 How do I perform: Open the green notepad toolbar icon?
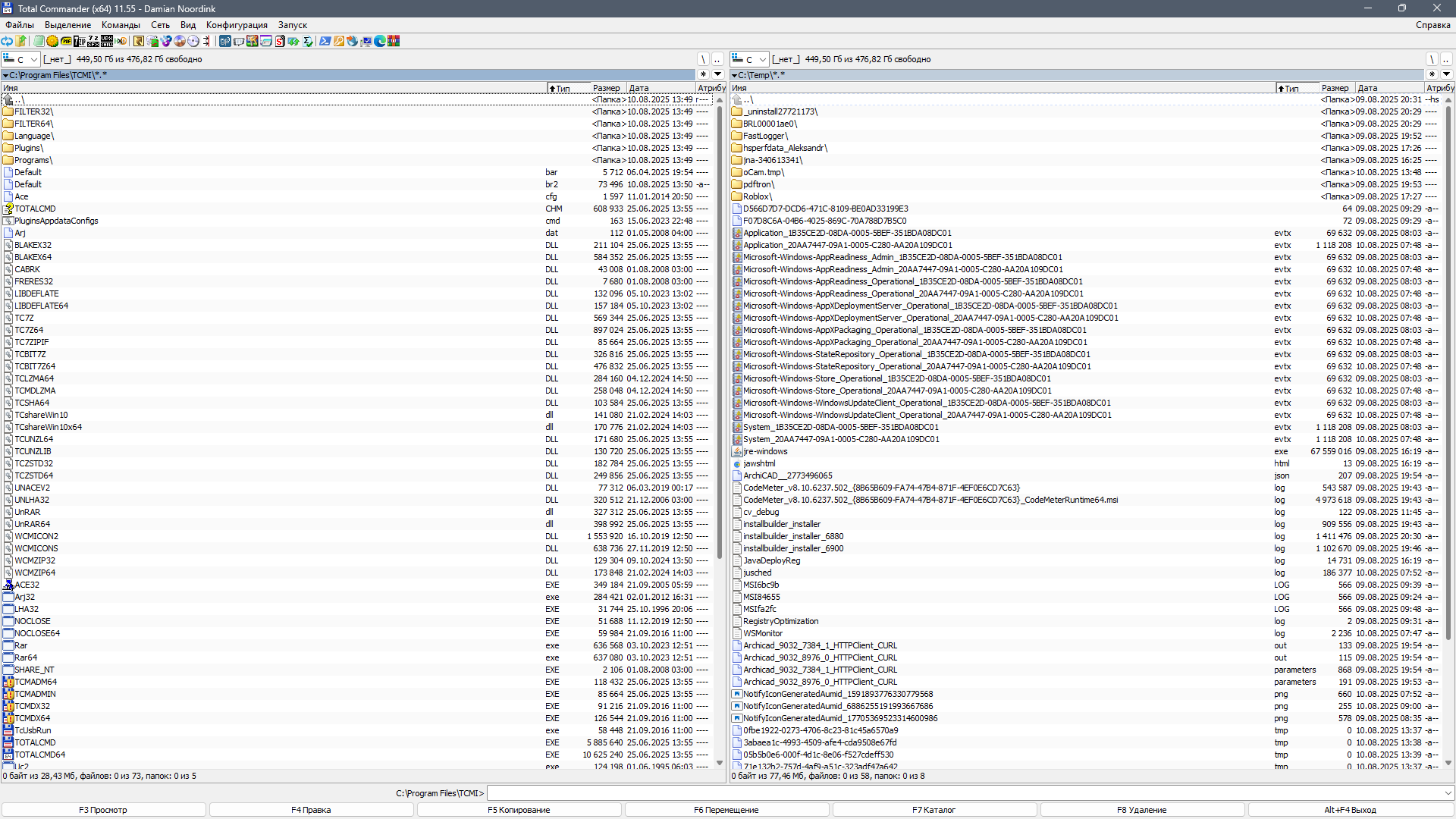pyautogui.click(x=39, y=41)
